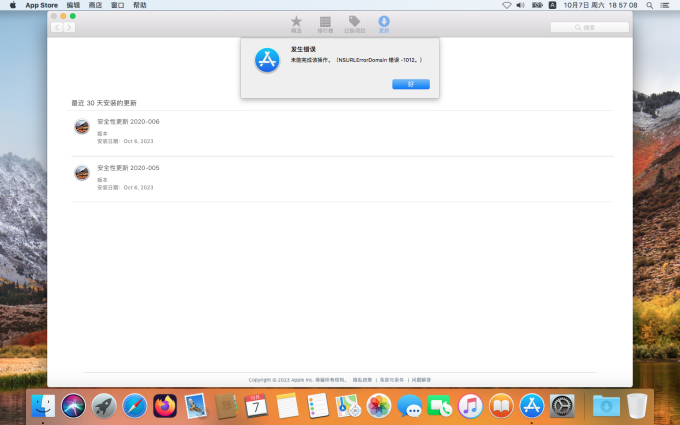
Task: Click the App Store icon in the error dialog
Action: click(x=267, y=60)
